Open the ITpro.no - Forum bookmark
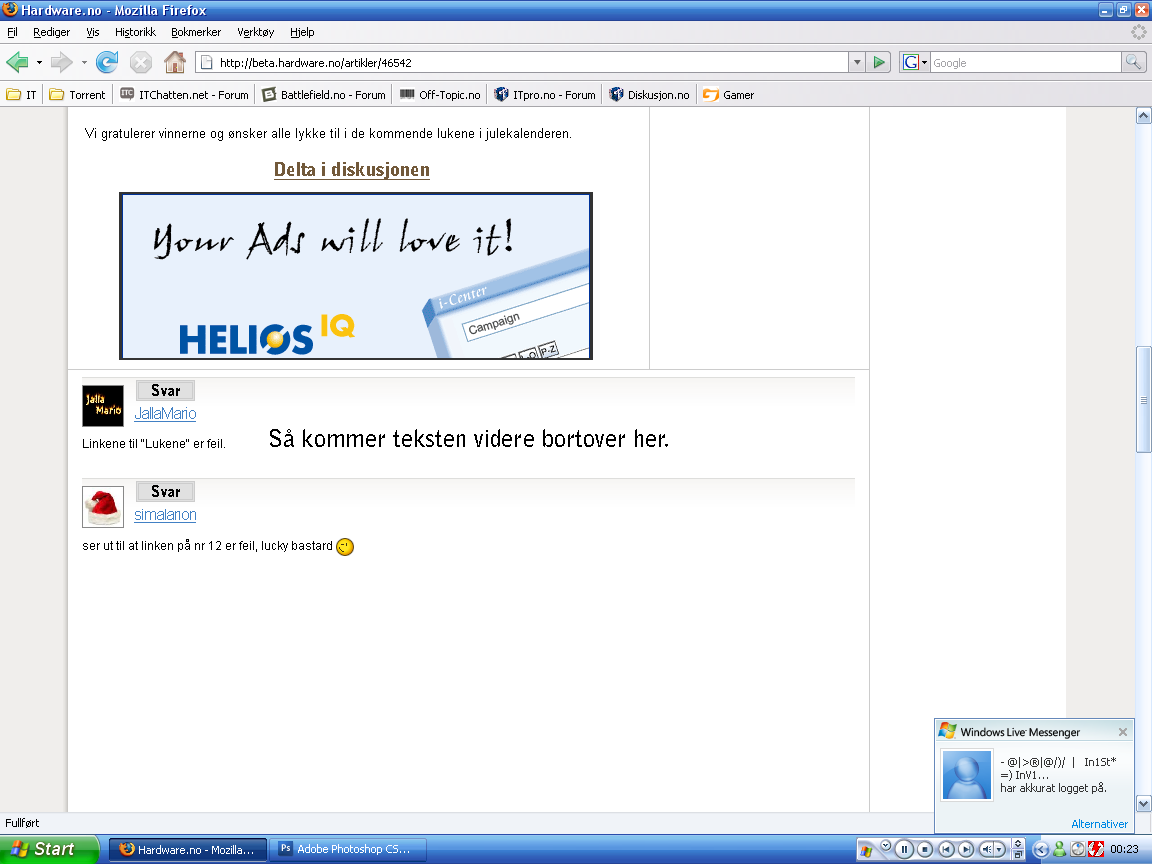Screen dimensions: 1152x864 coord(544,95)
